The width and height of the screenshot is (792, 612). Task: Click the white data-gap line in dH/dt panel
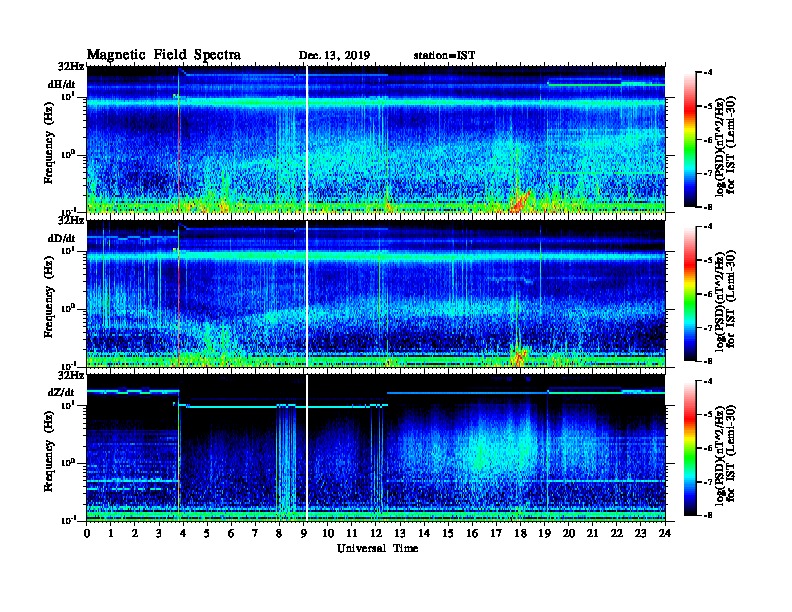point(307,140)
